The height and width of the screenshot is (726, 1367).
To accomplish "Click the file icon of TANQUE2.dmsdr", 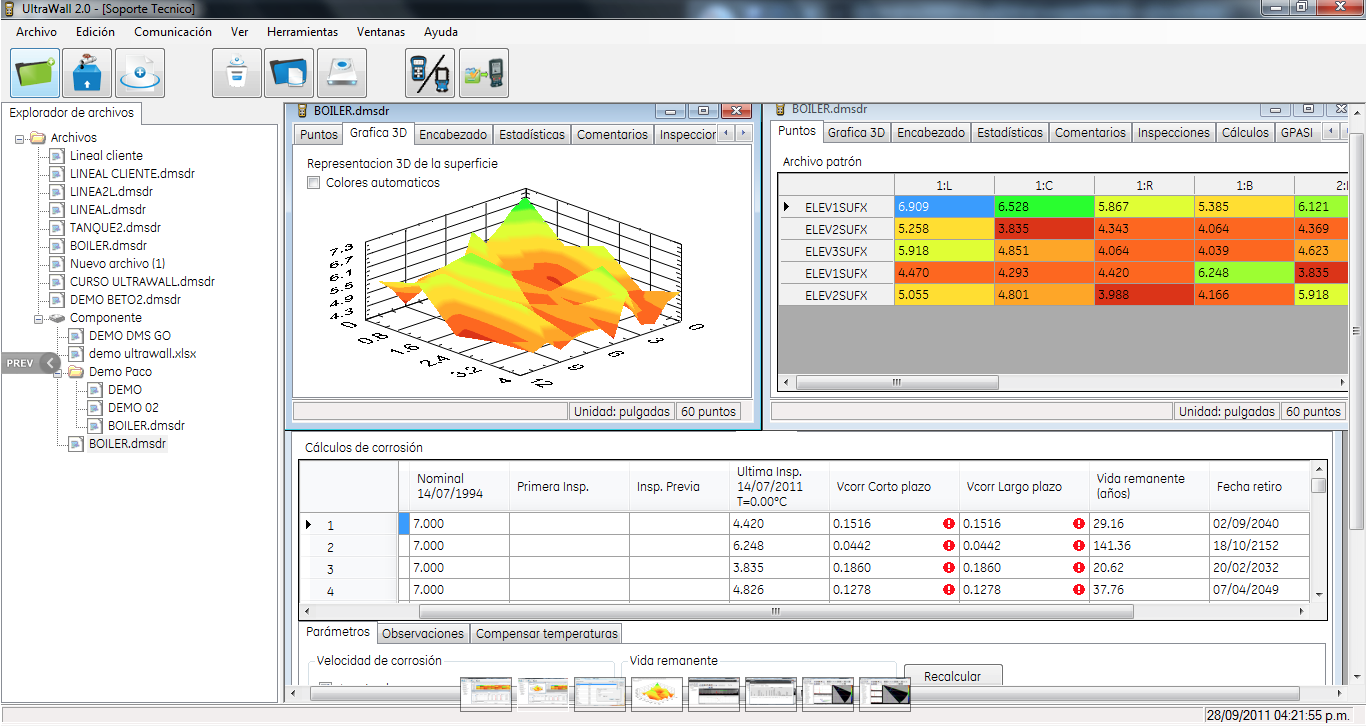I will tap(57, 228).
